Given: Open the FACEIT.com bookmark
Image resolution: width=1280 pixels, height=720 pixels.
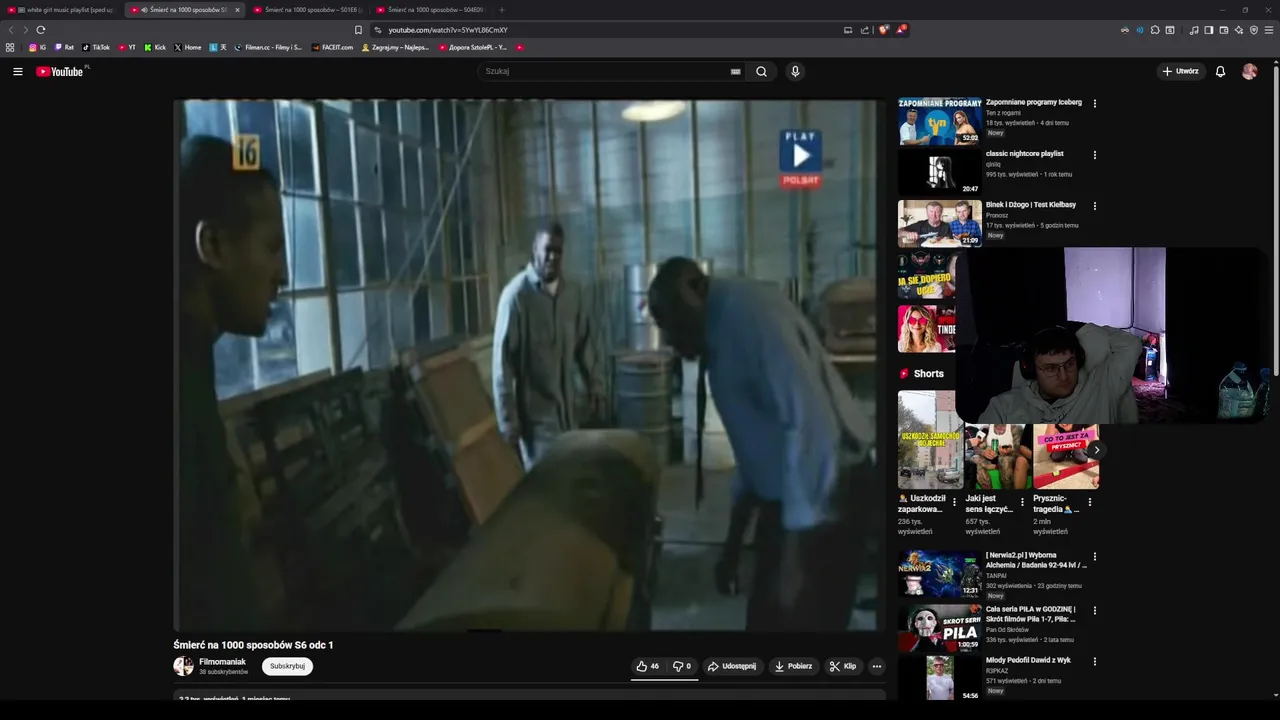Looking at the screenshot, I should tap(332, 47).
